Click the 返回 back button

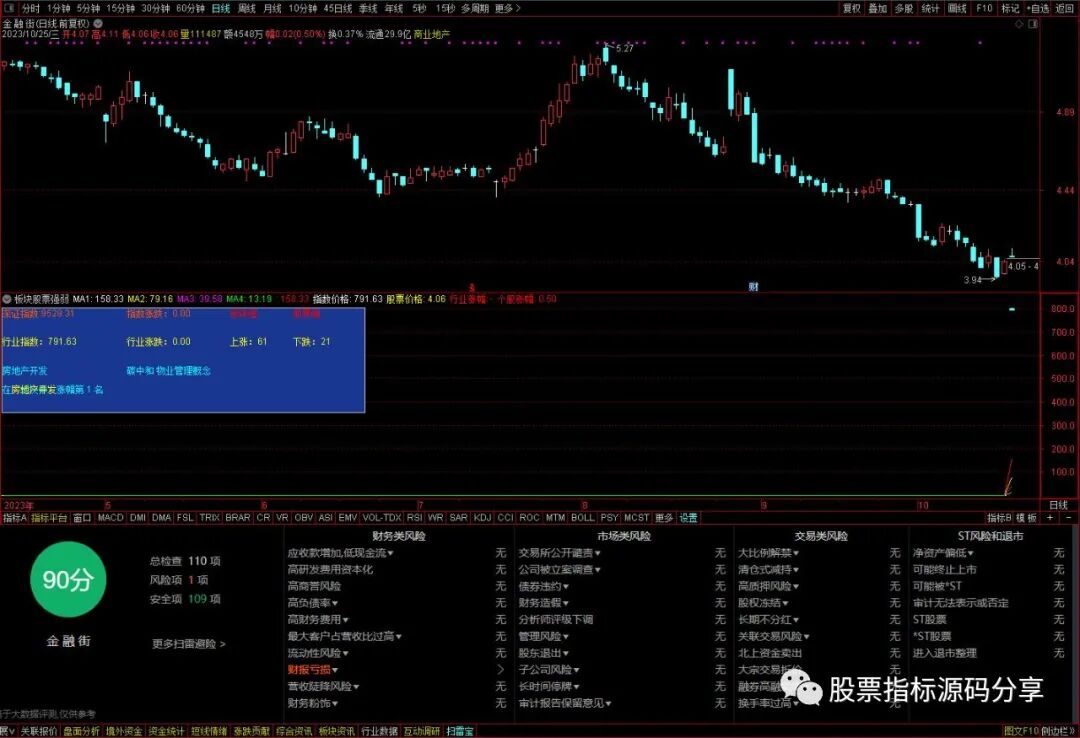tap(1065, 8)
